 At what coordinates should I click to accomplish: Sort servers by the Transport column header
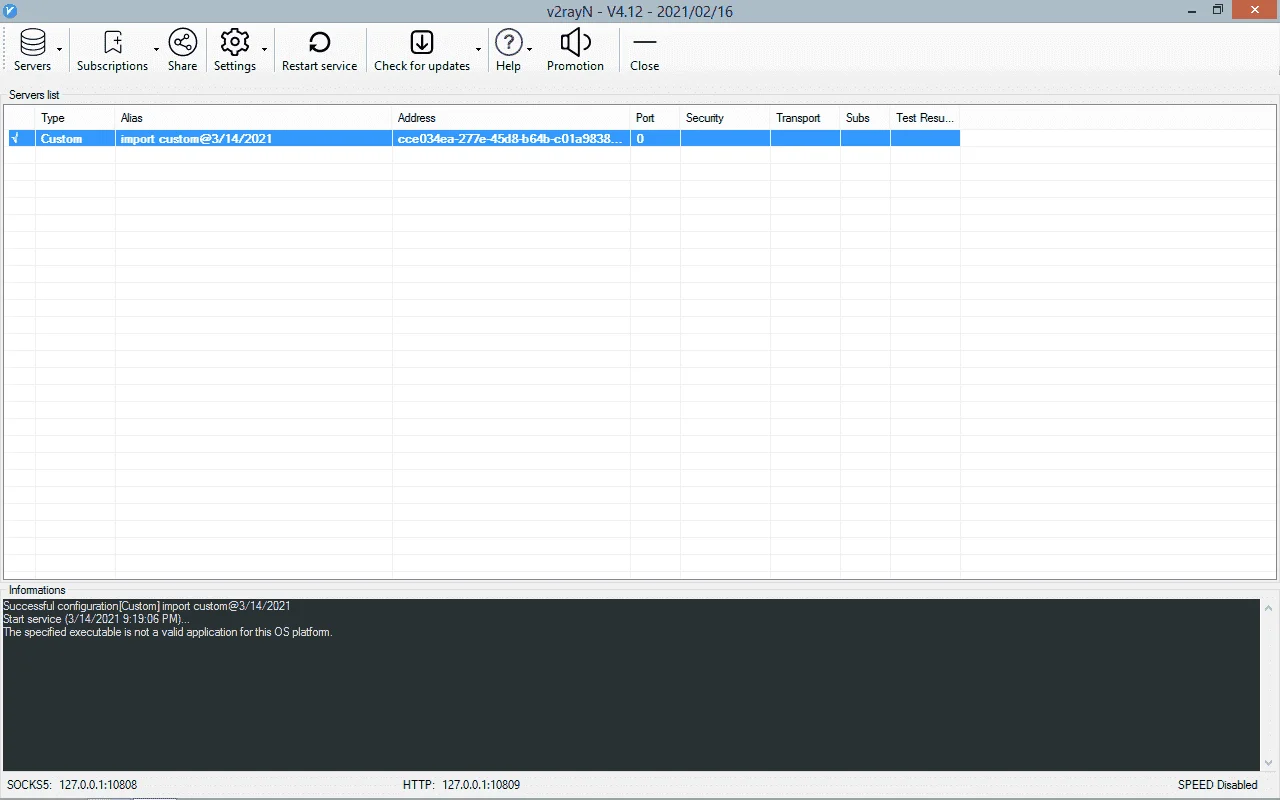pos(805,118)
